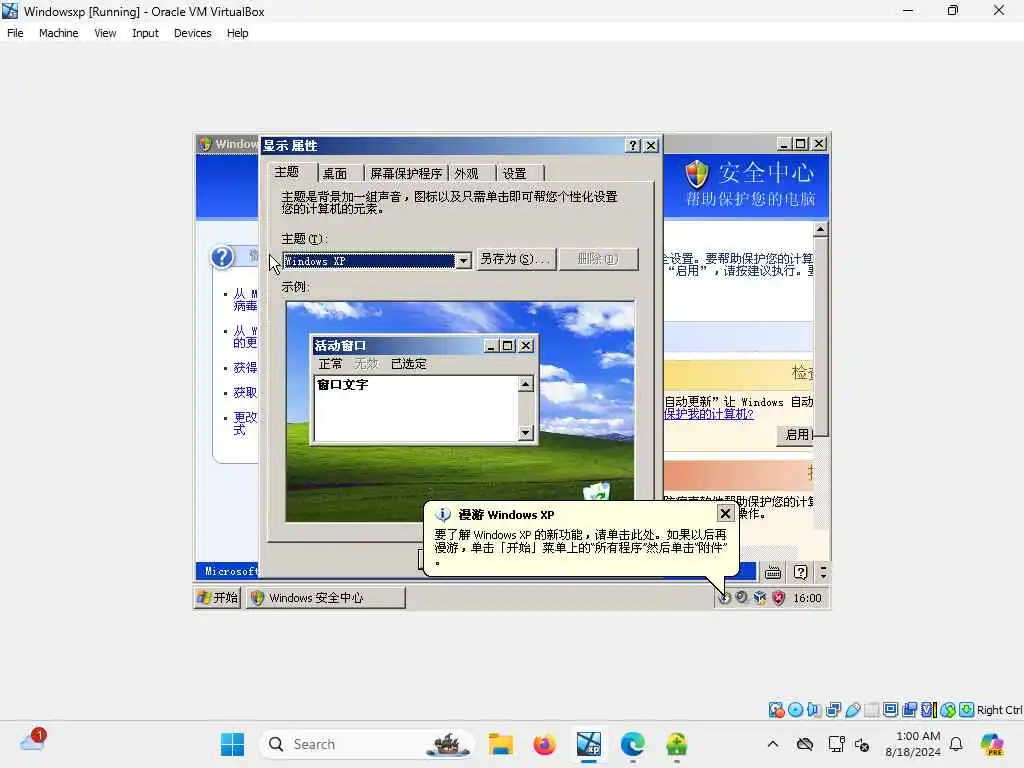Click the keyboard capture green arrow indicator

point(967,710)
